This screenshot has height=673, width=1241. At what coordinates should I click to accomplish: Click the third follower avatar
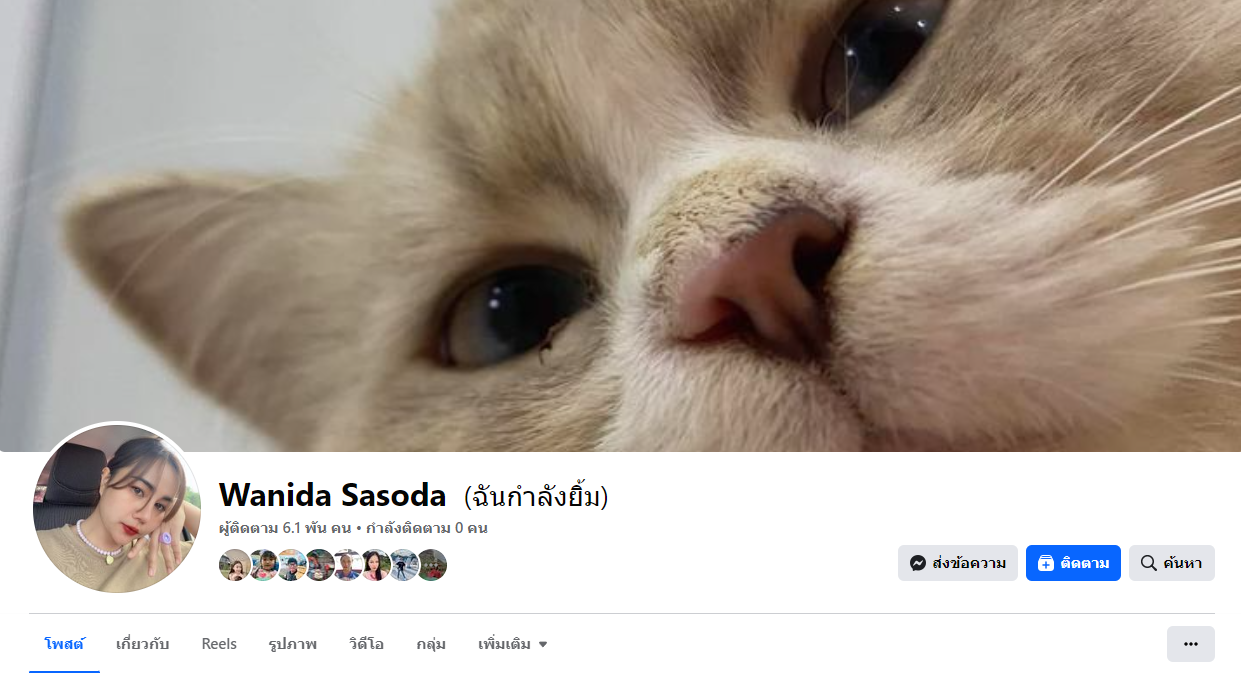point(291,565)
